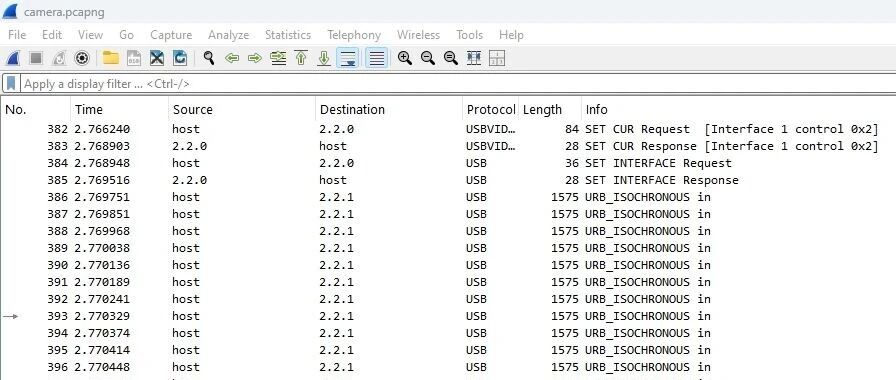Close this capture file
This screenshot has width=896, height=380.
point(157,58)
